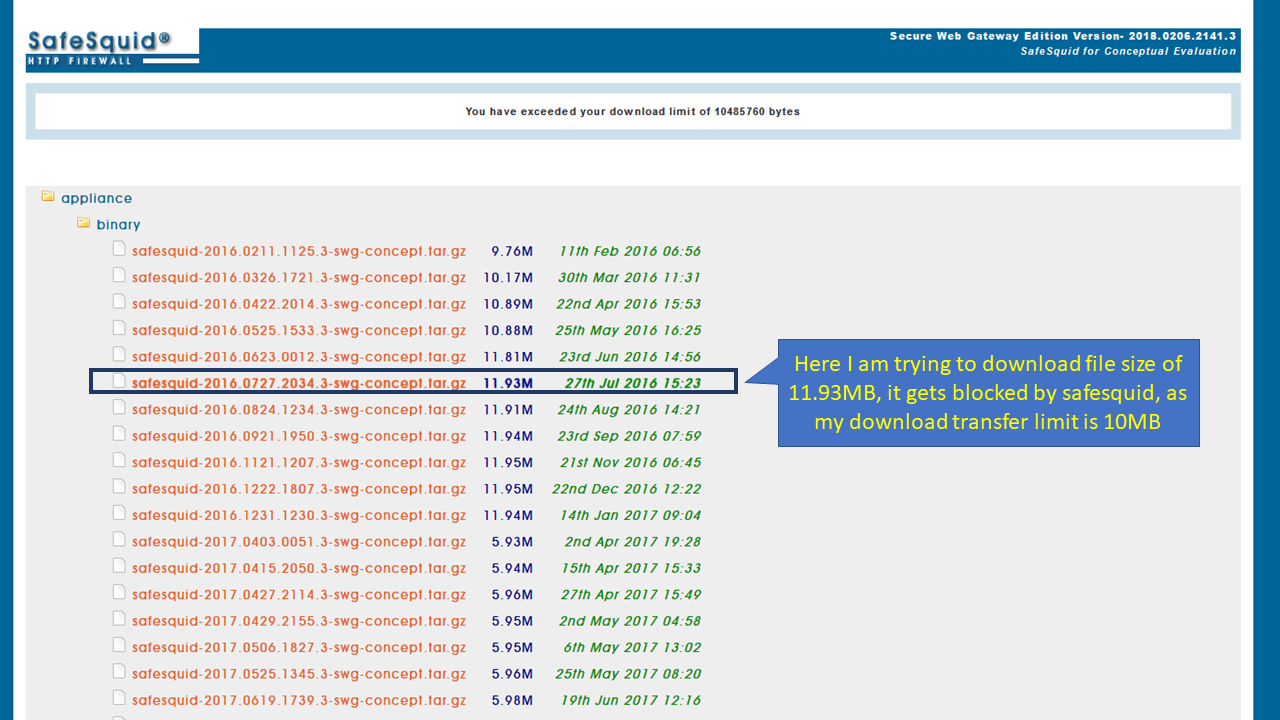Click file icon for safesquid-2017.0403.0051.3
Viewport: 1280px width, 720px height.
click(x=119, y=540)
